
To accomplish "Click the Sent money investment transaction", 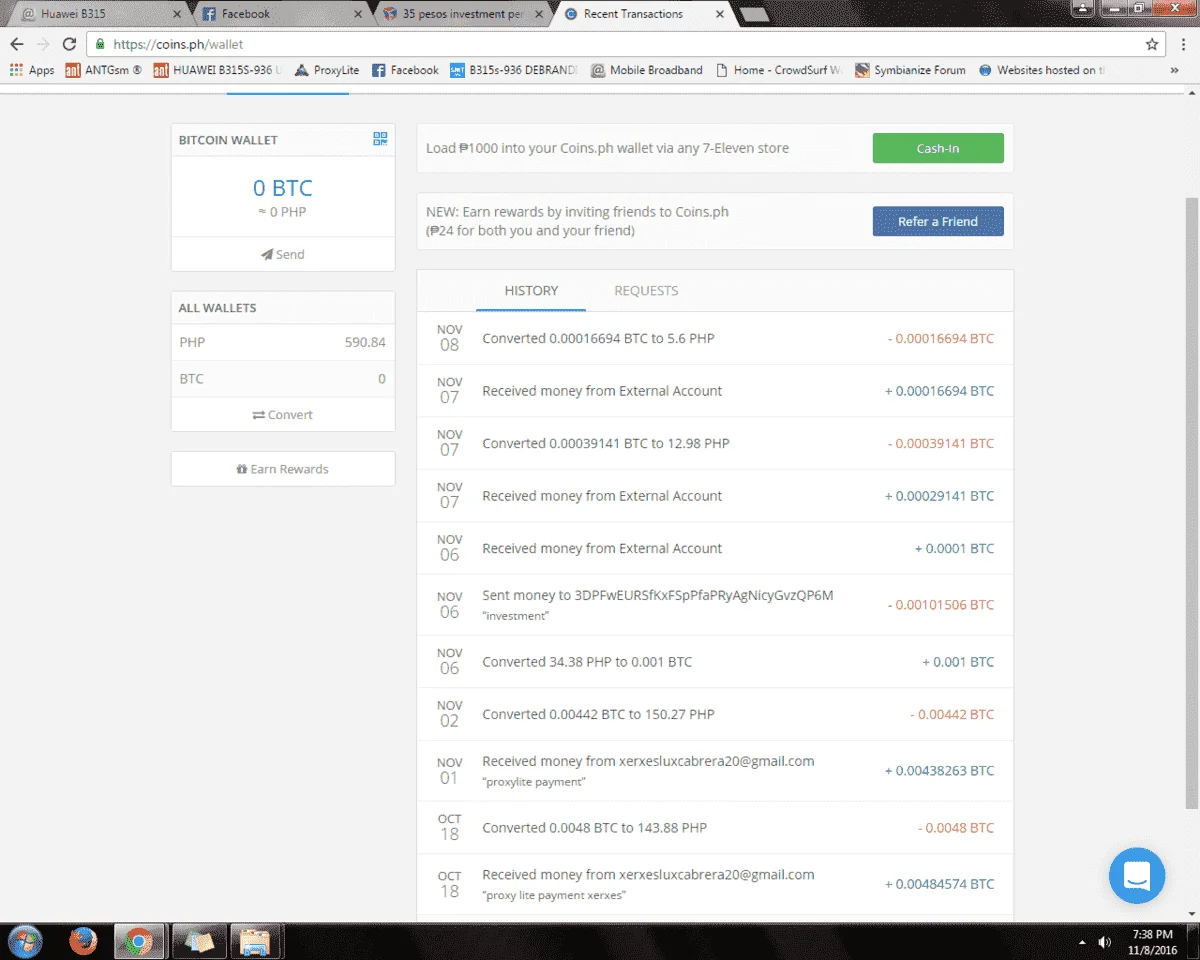I will coord(715,605).
